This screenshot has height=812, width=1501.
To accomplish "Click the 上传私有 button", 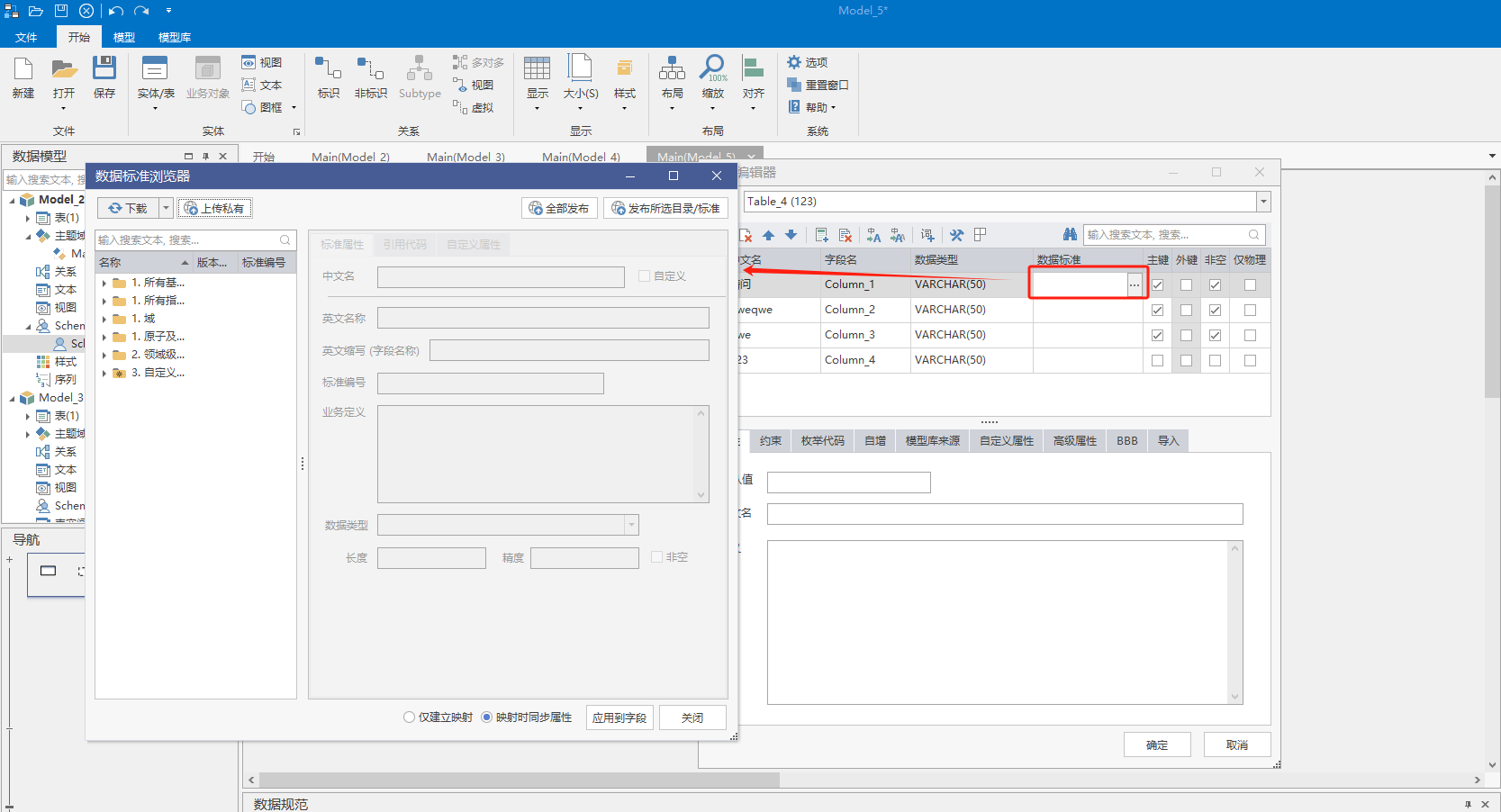I will point(215,208).
